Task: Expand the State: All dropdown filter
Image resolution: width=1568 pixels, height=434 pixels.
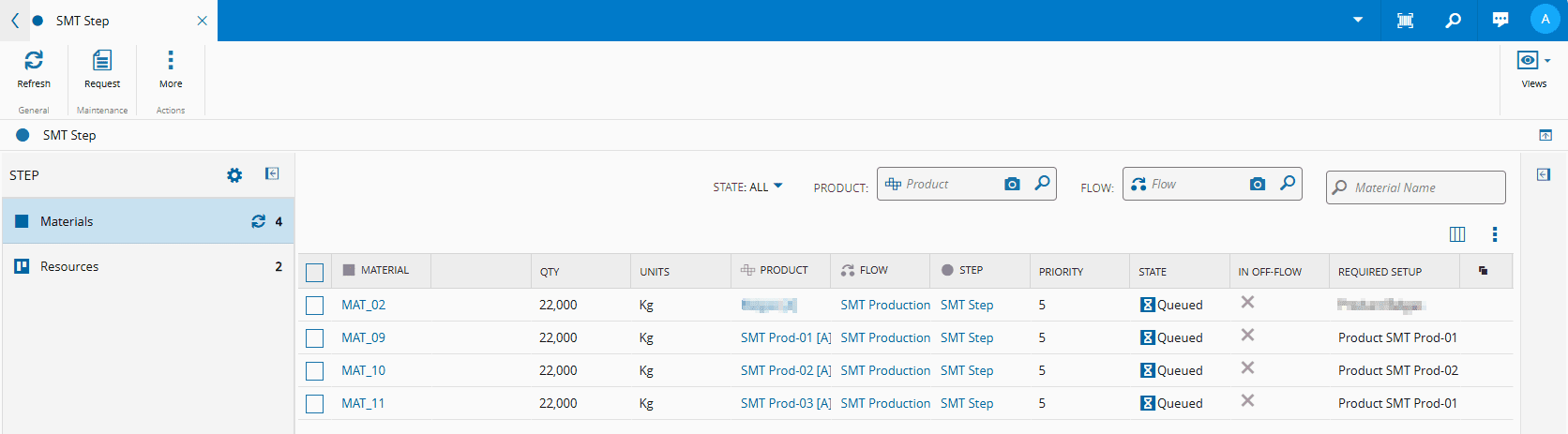Action: [747, 187]
